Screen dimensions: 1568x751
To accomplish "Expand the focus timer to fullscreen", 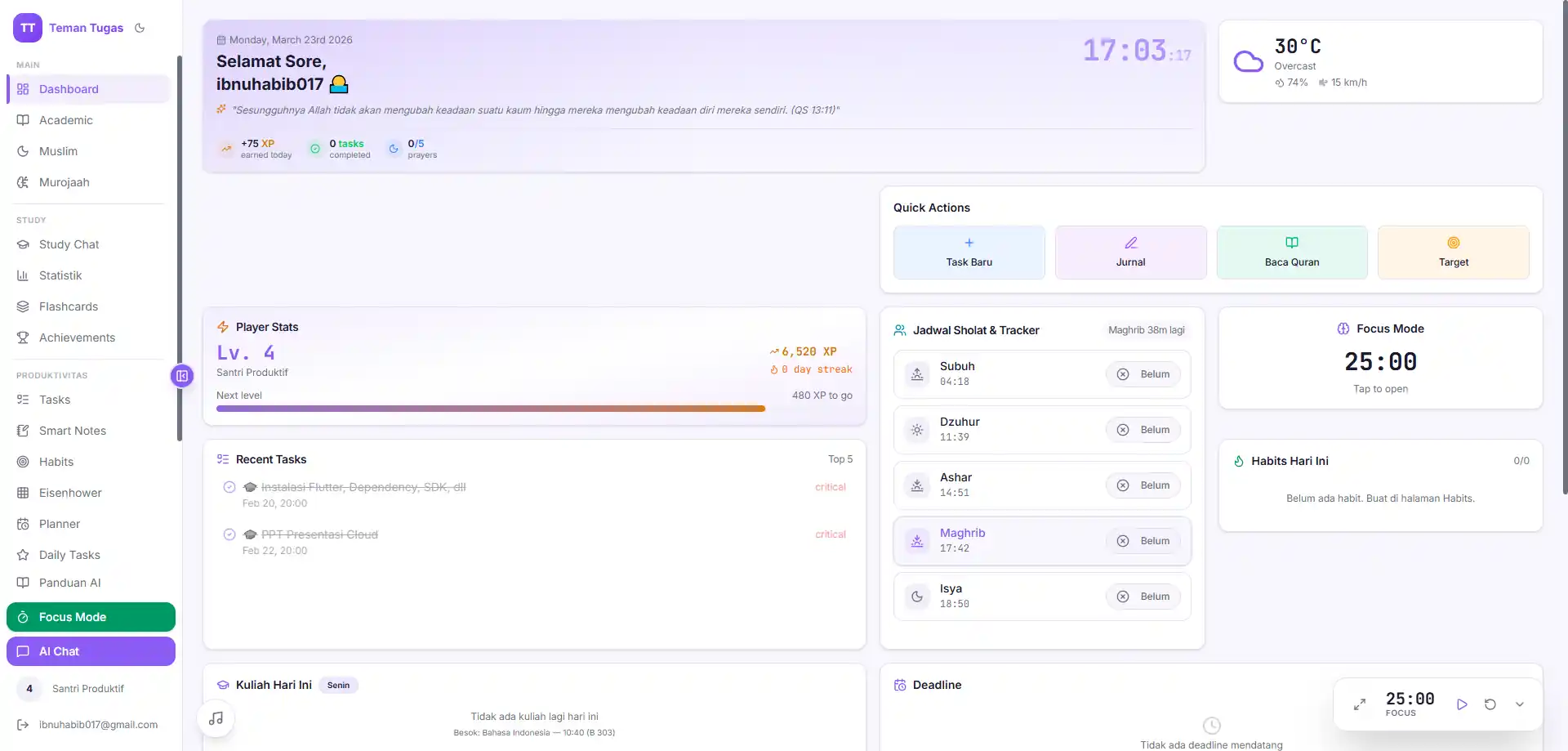I will tap(1360, 704).
